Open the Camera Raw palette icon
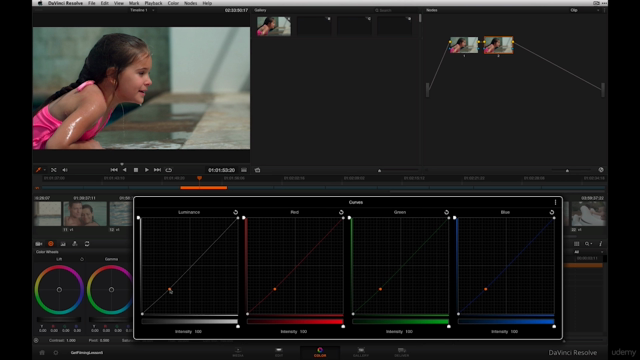 [x=39, y=244]
